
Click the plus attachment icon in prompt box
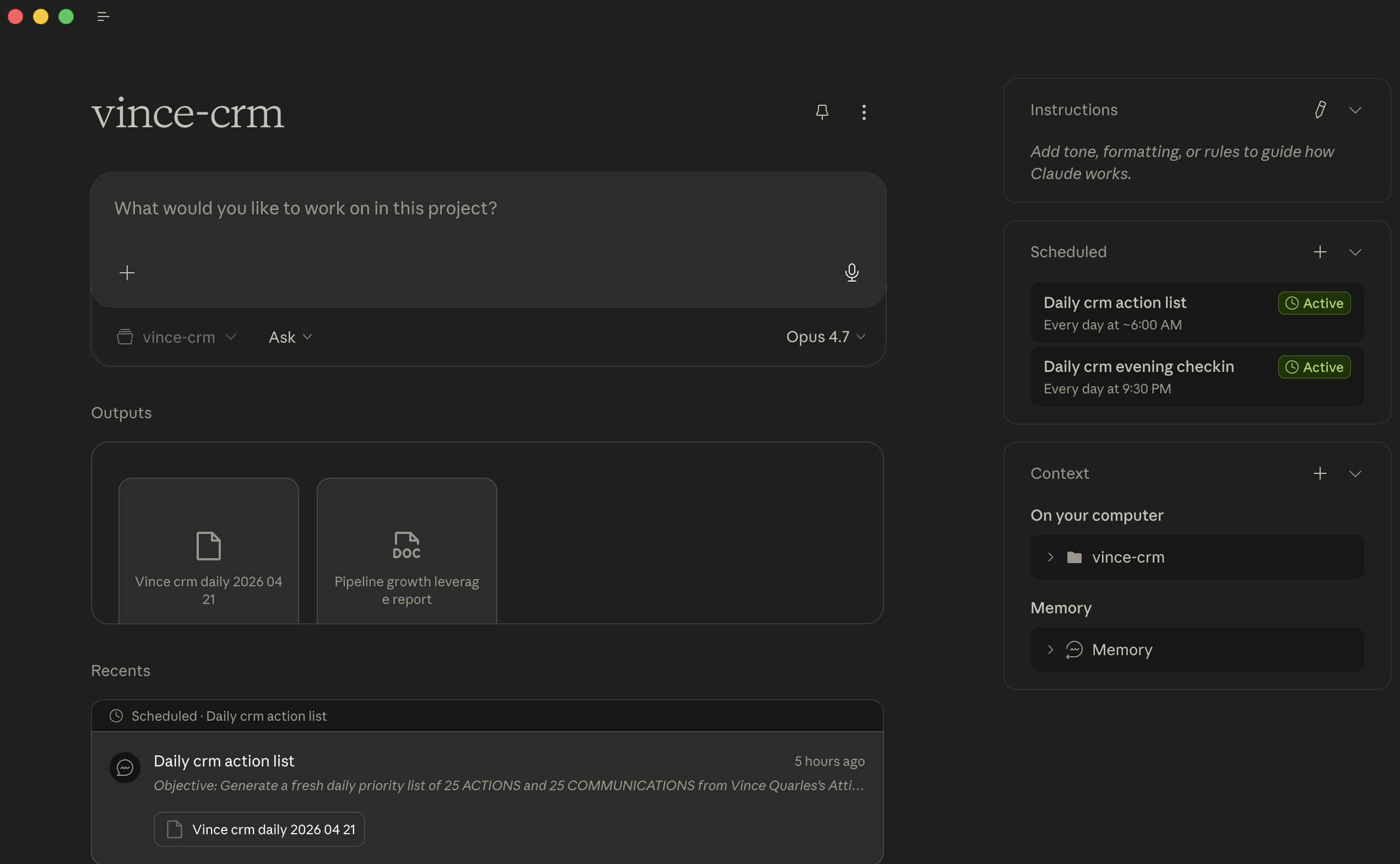(x=127, y=273)
